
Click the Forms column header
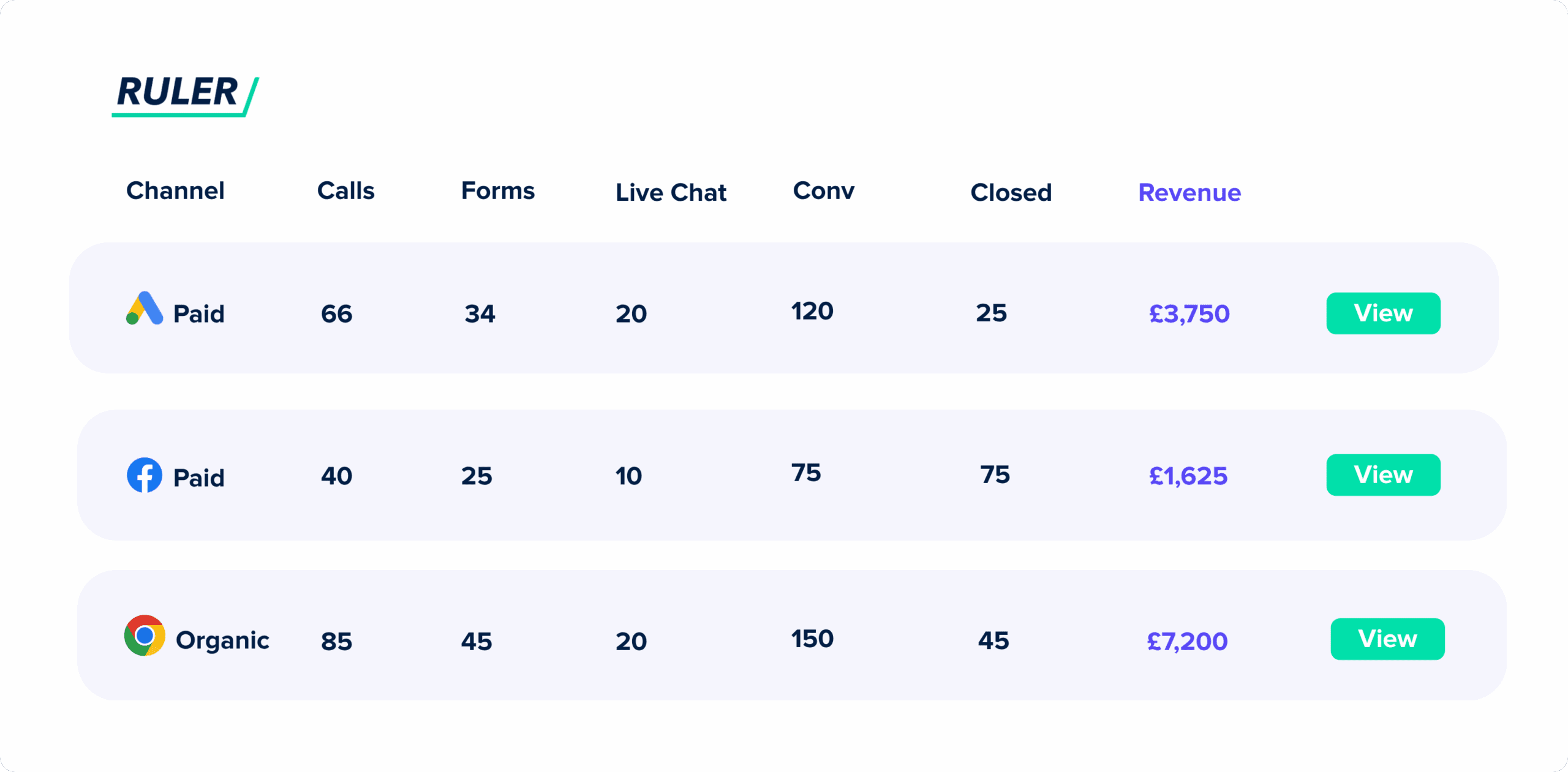coord(498,191)
